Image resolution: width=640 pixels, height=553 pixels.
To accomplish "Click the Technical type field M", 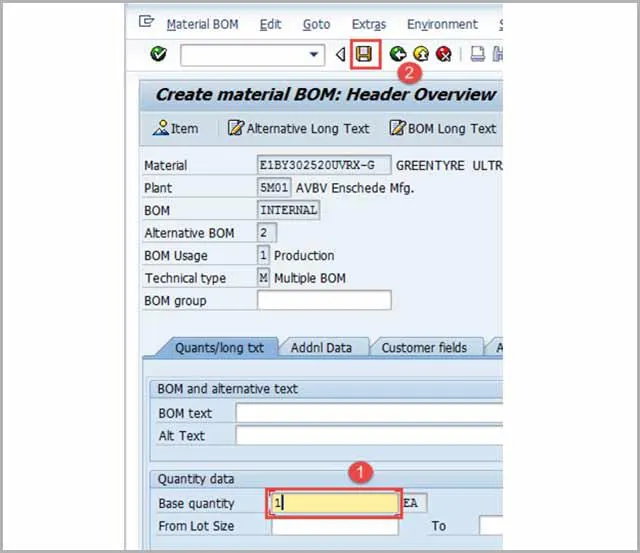I will point(263,278).
